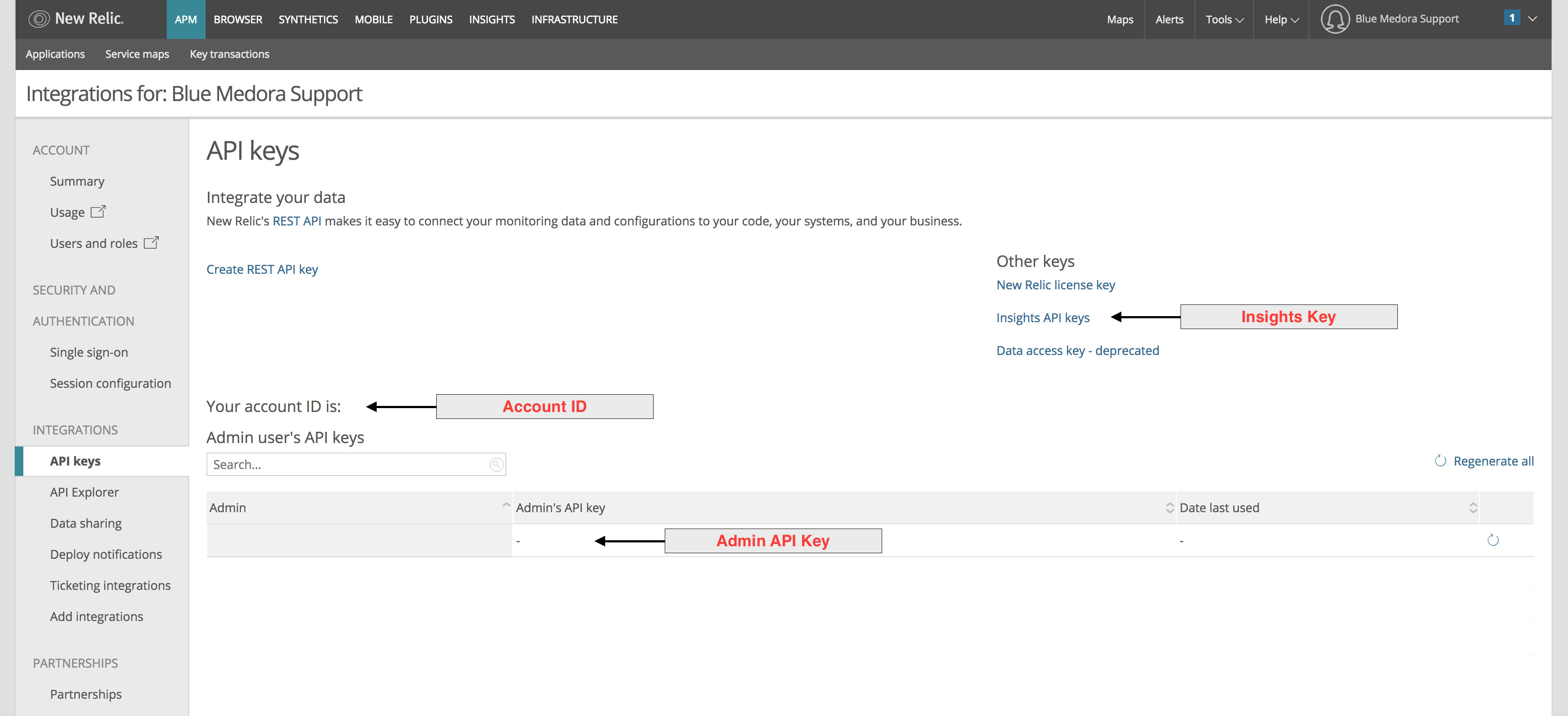Click the search magnifier icon

pos(496,465)
